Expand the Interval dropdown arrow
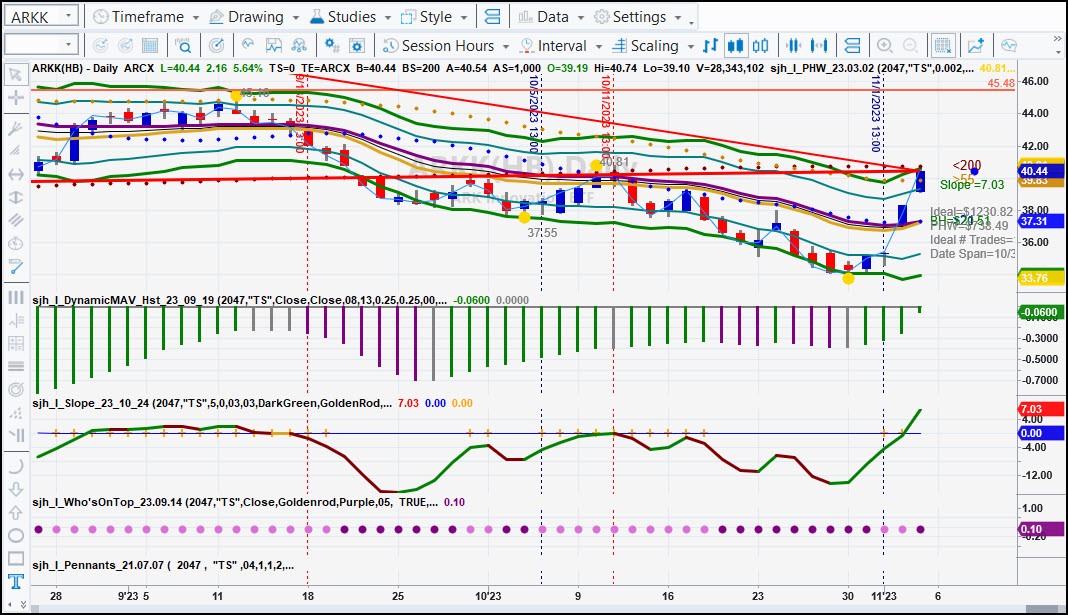This screenshot has width=1068, height=615. pos(599,46)
